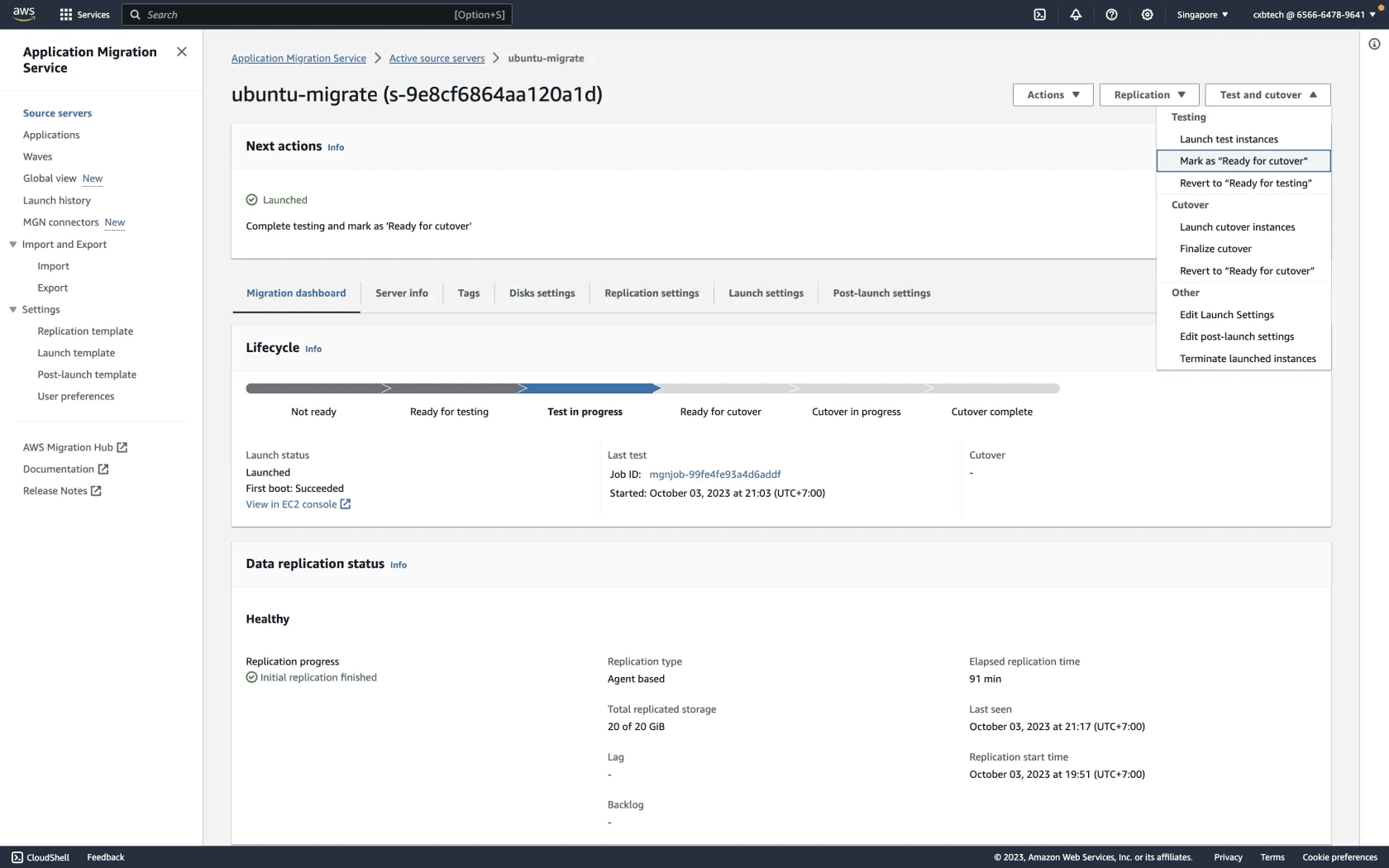Collapse the Test and cutover dropdown

(1268, 95)
